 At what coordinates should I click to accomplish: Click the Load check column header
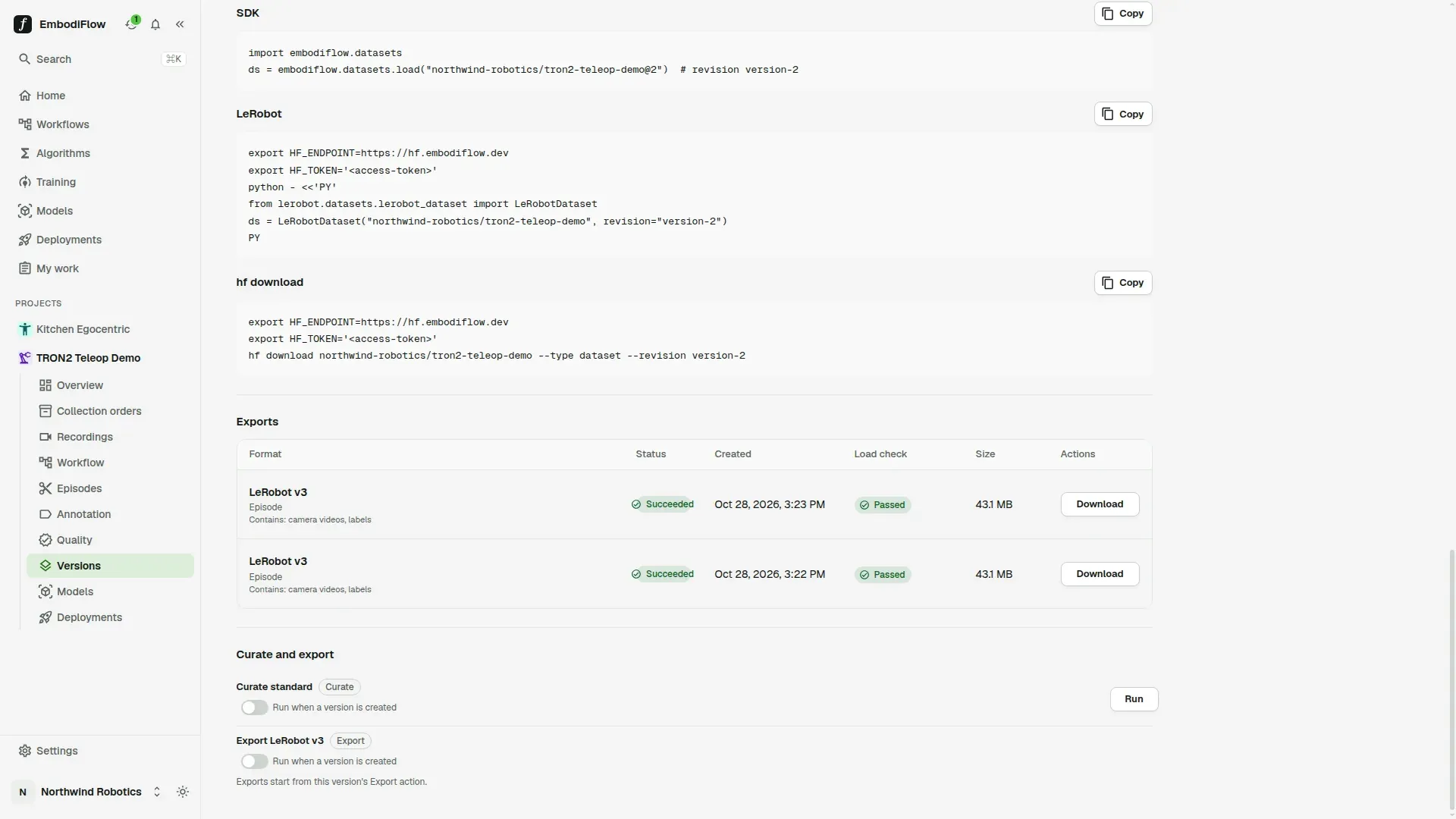click(880, 454)
